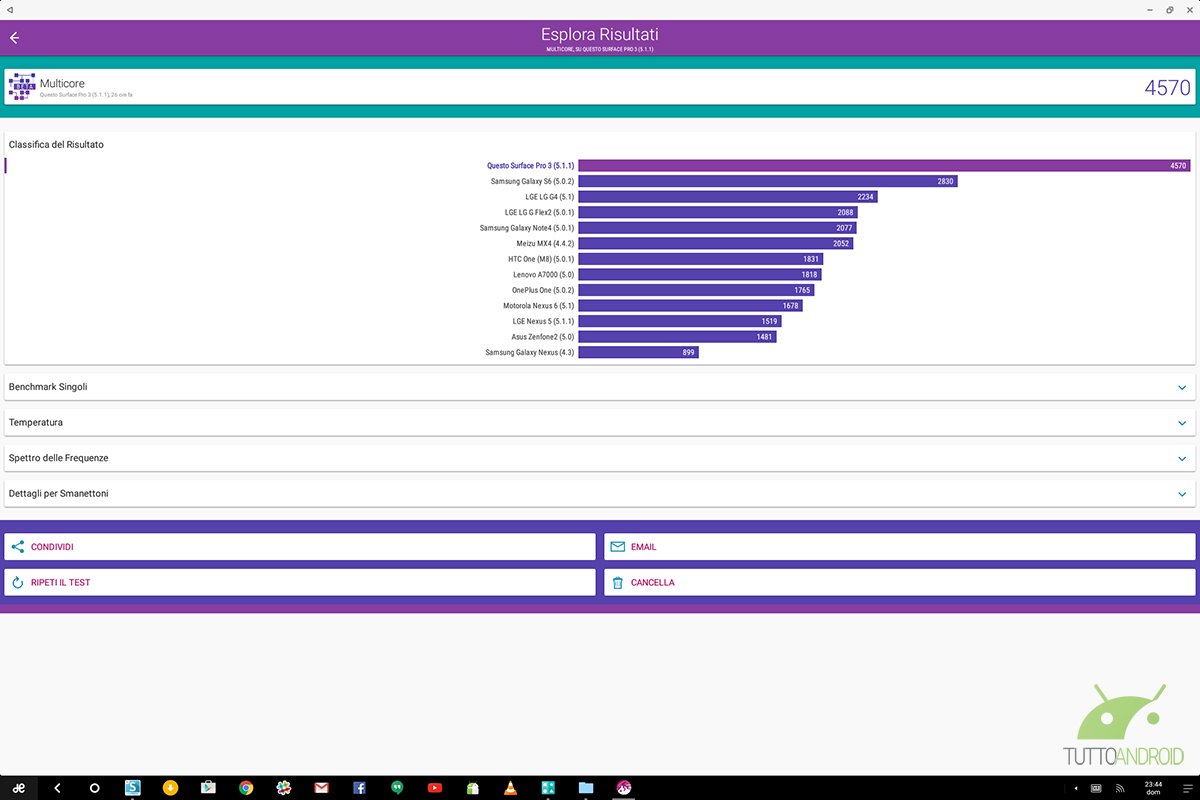Click the 'Samsung Galaxy Note4 (5.0.1)' label
Viewport: 1200px width, 800px height.
pos(527,228)
